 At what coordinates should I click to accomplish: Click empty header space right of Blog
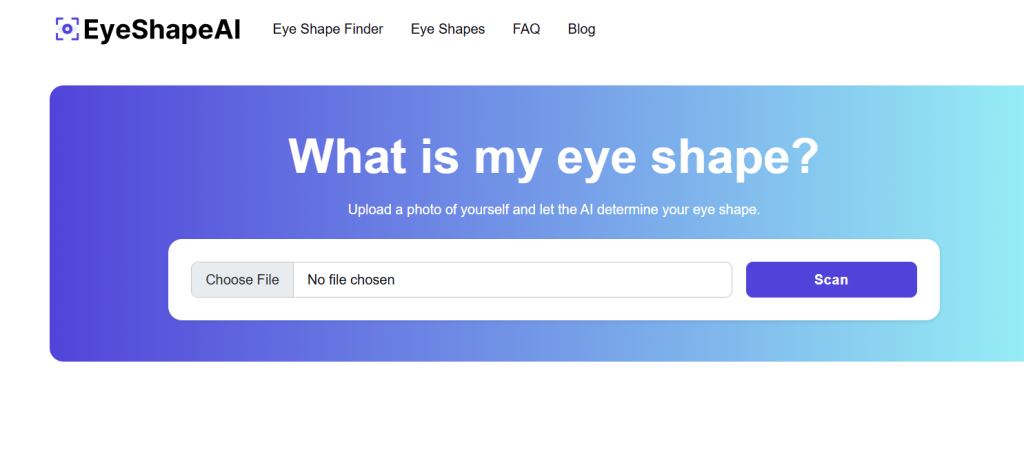click(800, 29)
